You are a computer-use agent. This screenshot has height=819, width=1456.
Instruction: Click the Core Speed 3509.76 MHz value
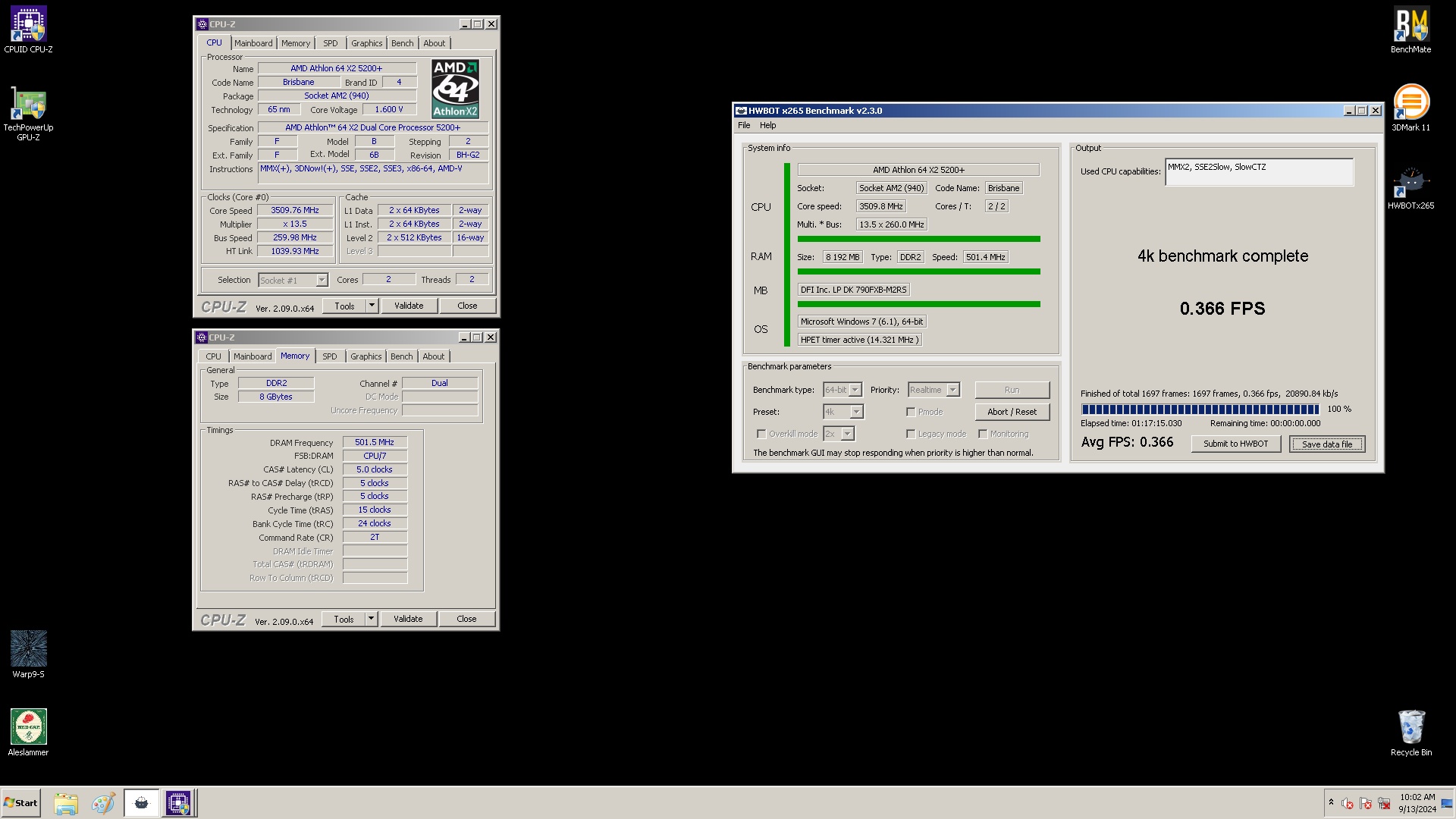click(295, 211)
